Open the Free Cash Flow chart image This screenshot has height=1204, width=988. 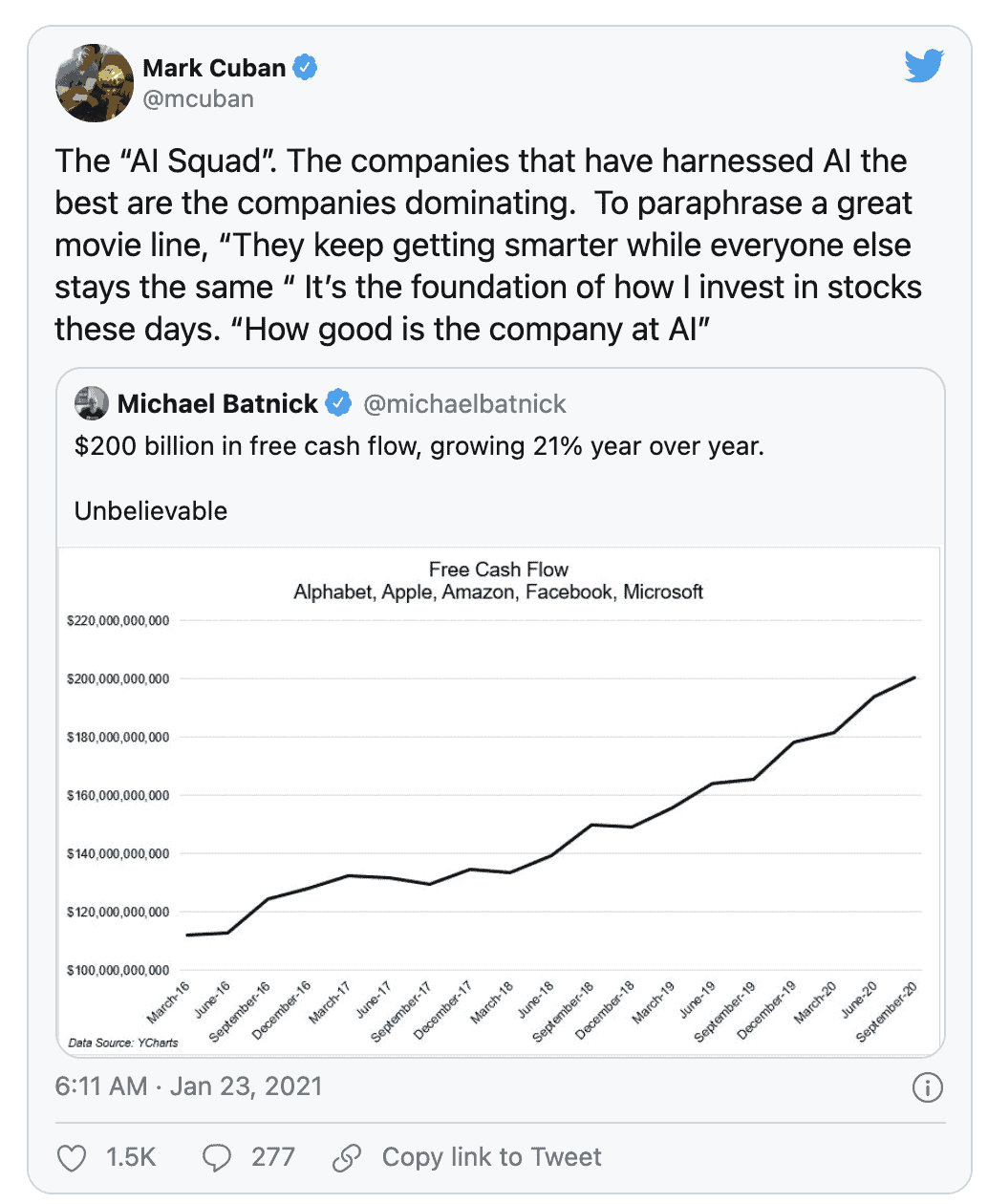click(499, 801)
